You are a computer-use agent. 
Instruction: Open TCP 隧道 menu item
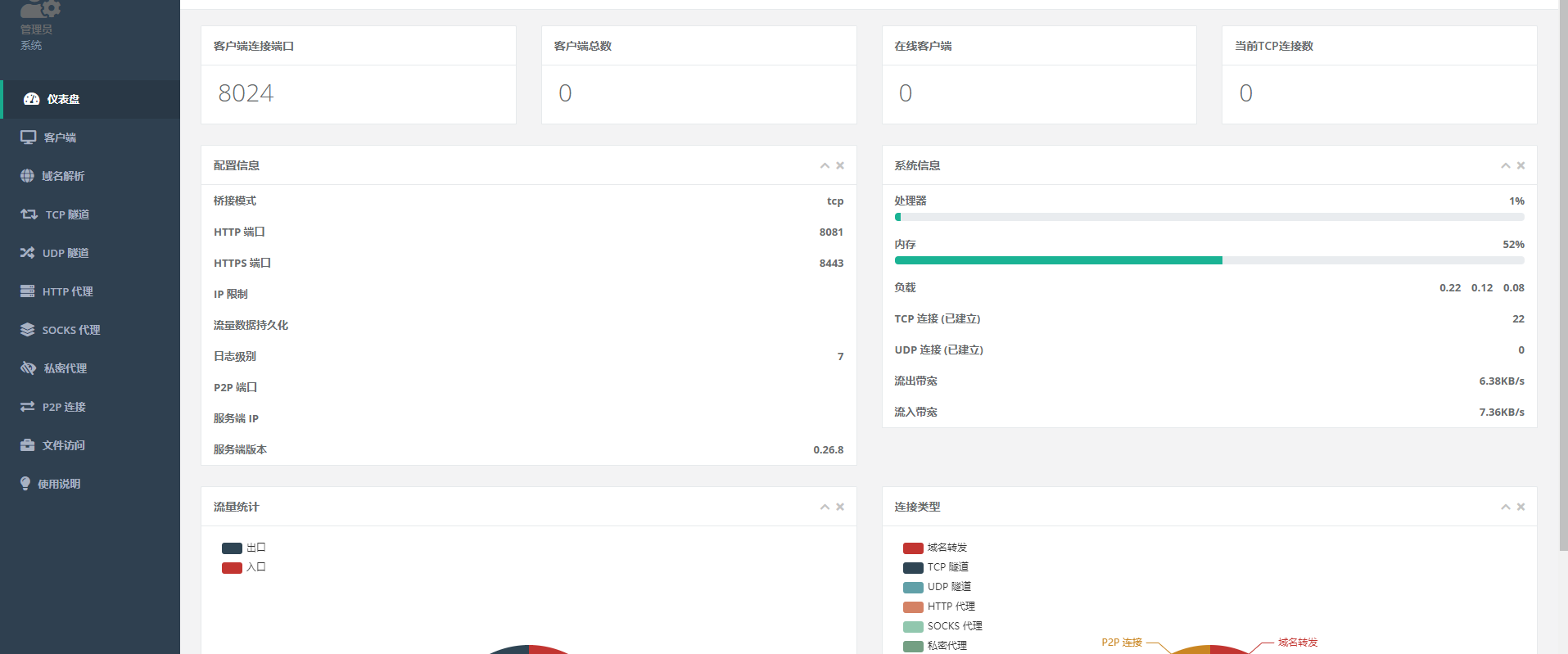(x=90, y=214)
